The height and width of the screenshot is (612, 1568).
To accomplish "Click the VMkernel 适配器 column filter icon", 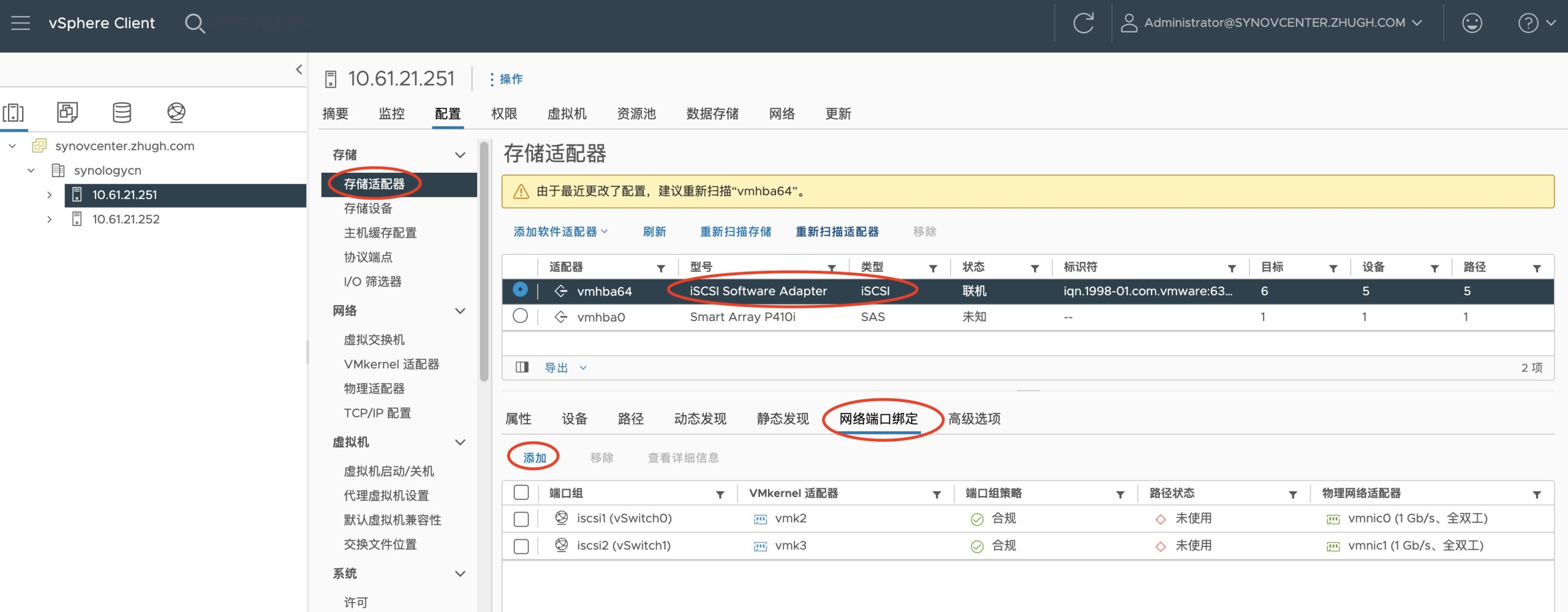I will click(x=937, y=494).
